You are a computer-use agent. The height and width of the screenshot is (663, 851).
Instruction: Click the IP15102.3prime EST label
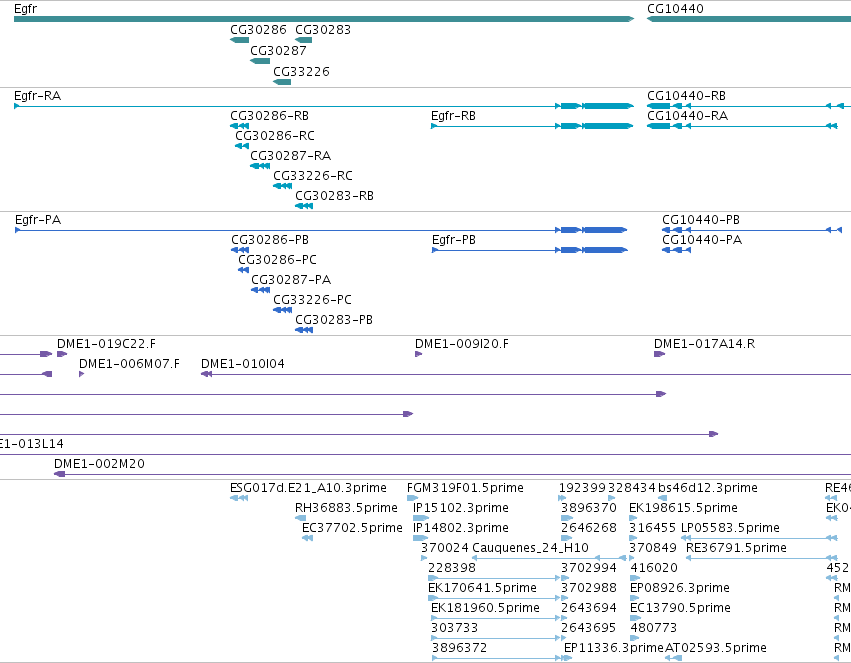[461, 508]
